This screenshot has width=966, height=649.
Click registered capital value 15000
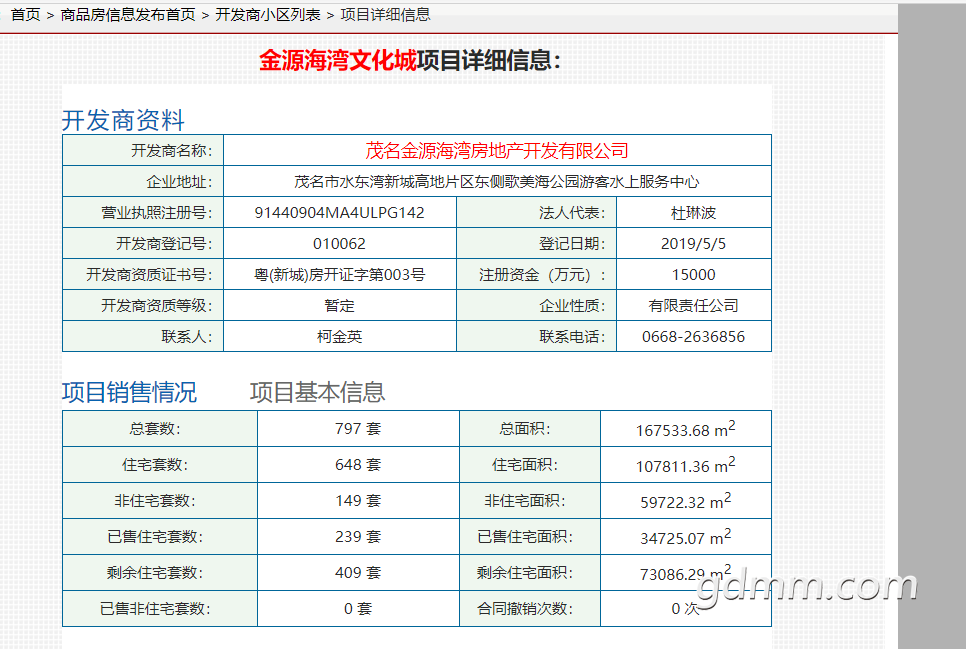click(693, 275)
